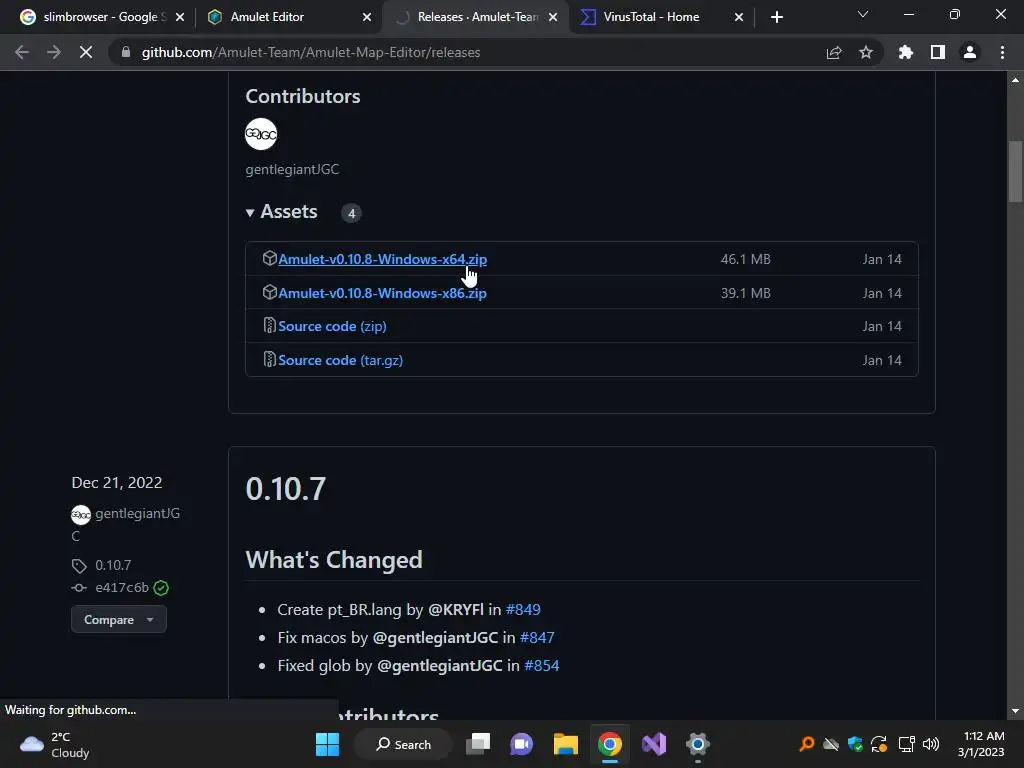Open the gentlegiantJGC author link in the sidebar

click(x=138, y=513)
